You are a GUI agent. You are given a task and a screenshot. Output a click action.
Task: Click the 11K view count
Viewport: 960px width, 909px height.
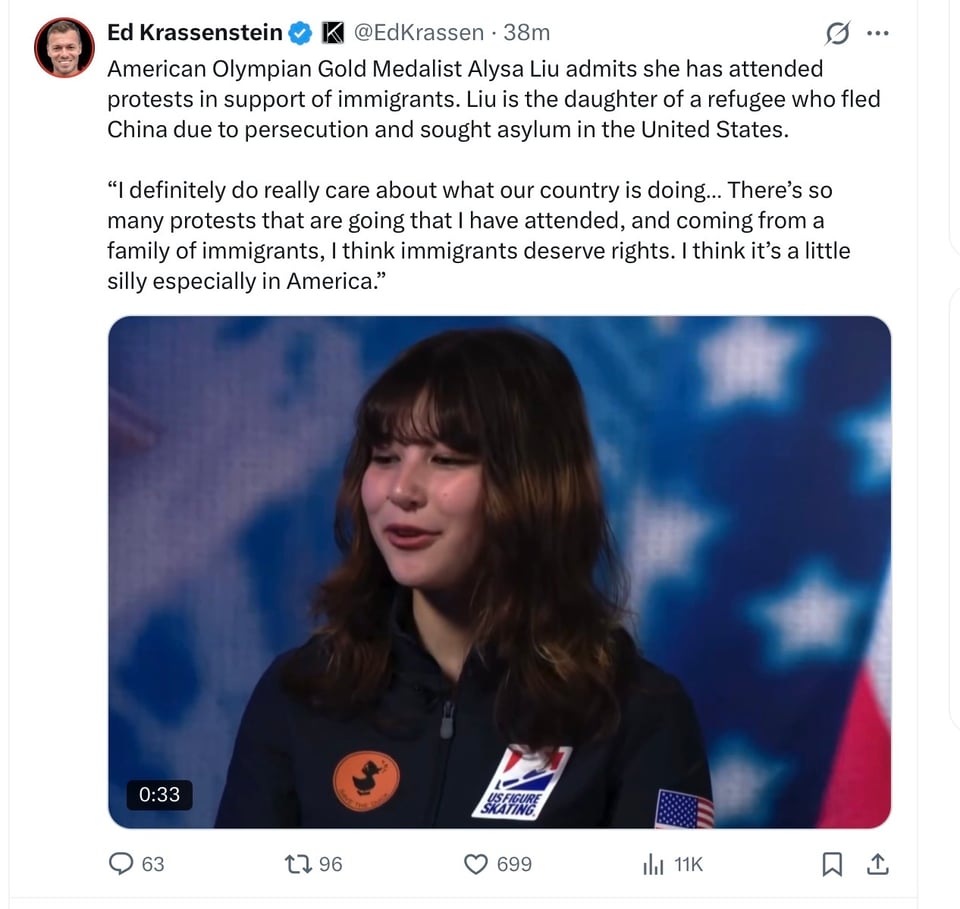click(x=688, y=863)
